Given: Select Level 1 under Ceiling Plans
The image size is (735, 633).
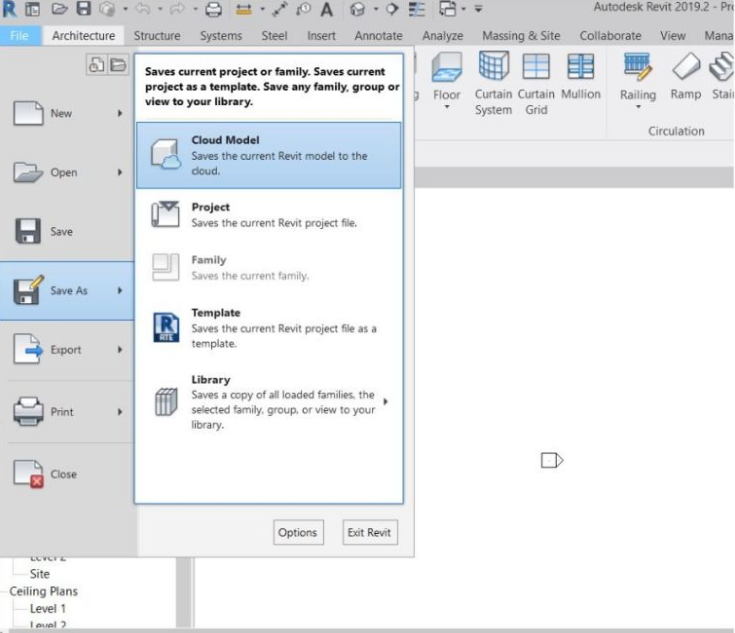Looking at the screenshot, I should 48,609.
